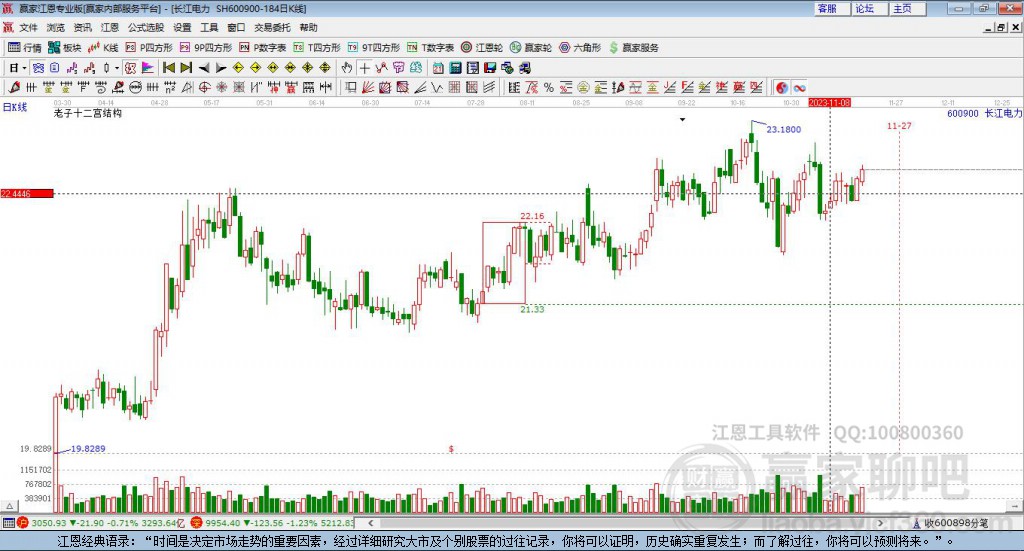Image resolution: width=1024 pixels, height=551 pixels.
Task: Click the blue infinity loop icon
Action: click(x=799, y=87)
